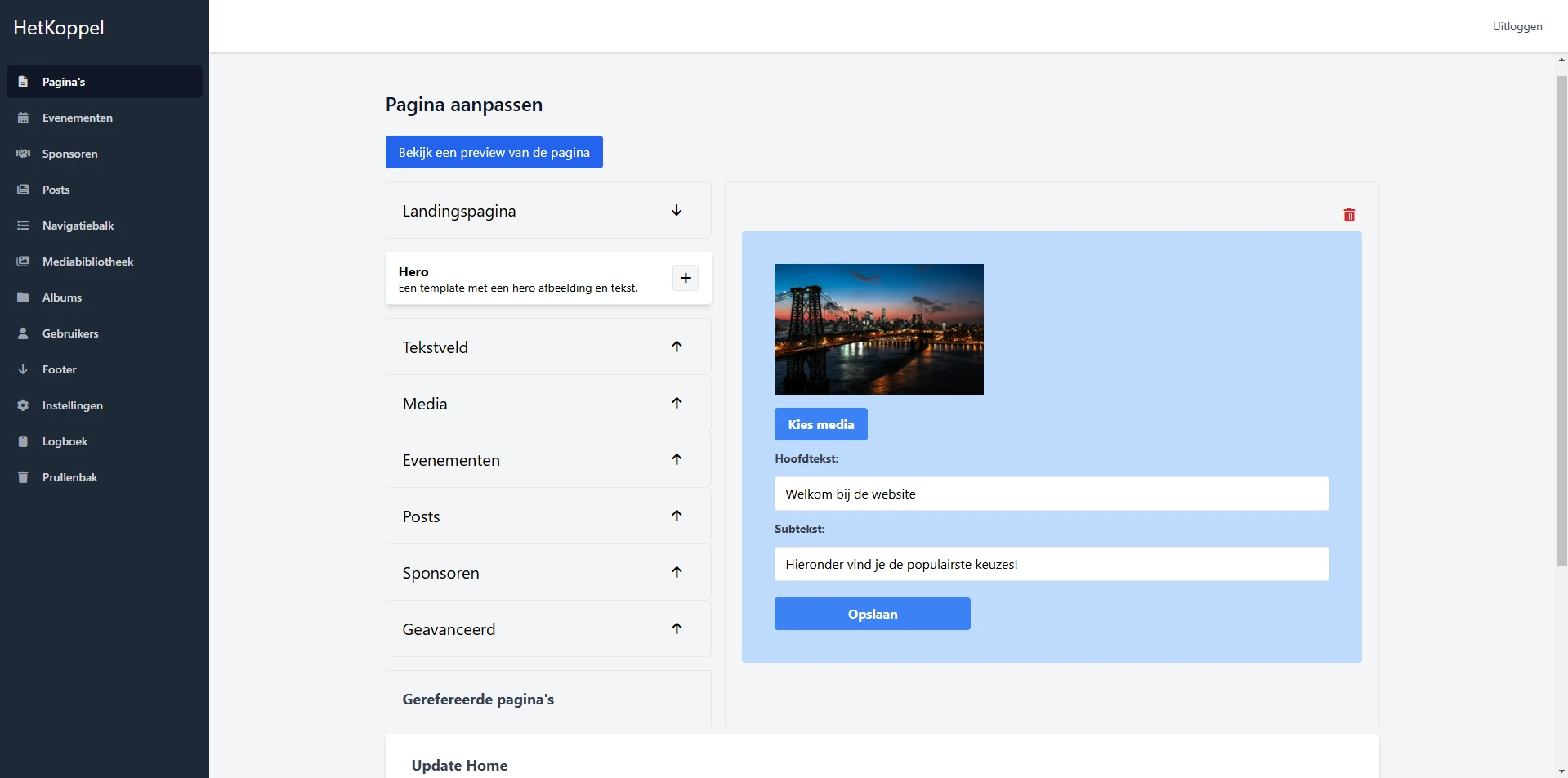Delete the hero block with trash icon

(1349, 215)
